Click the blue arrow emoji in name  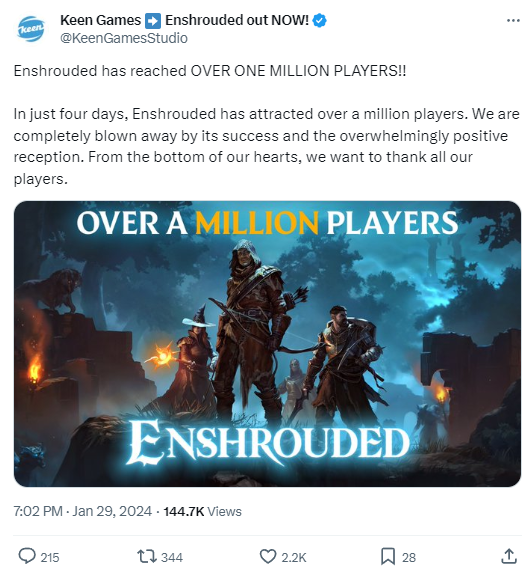pos(152,21)
